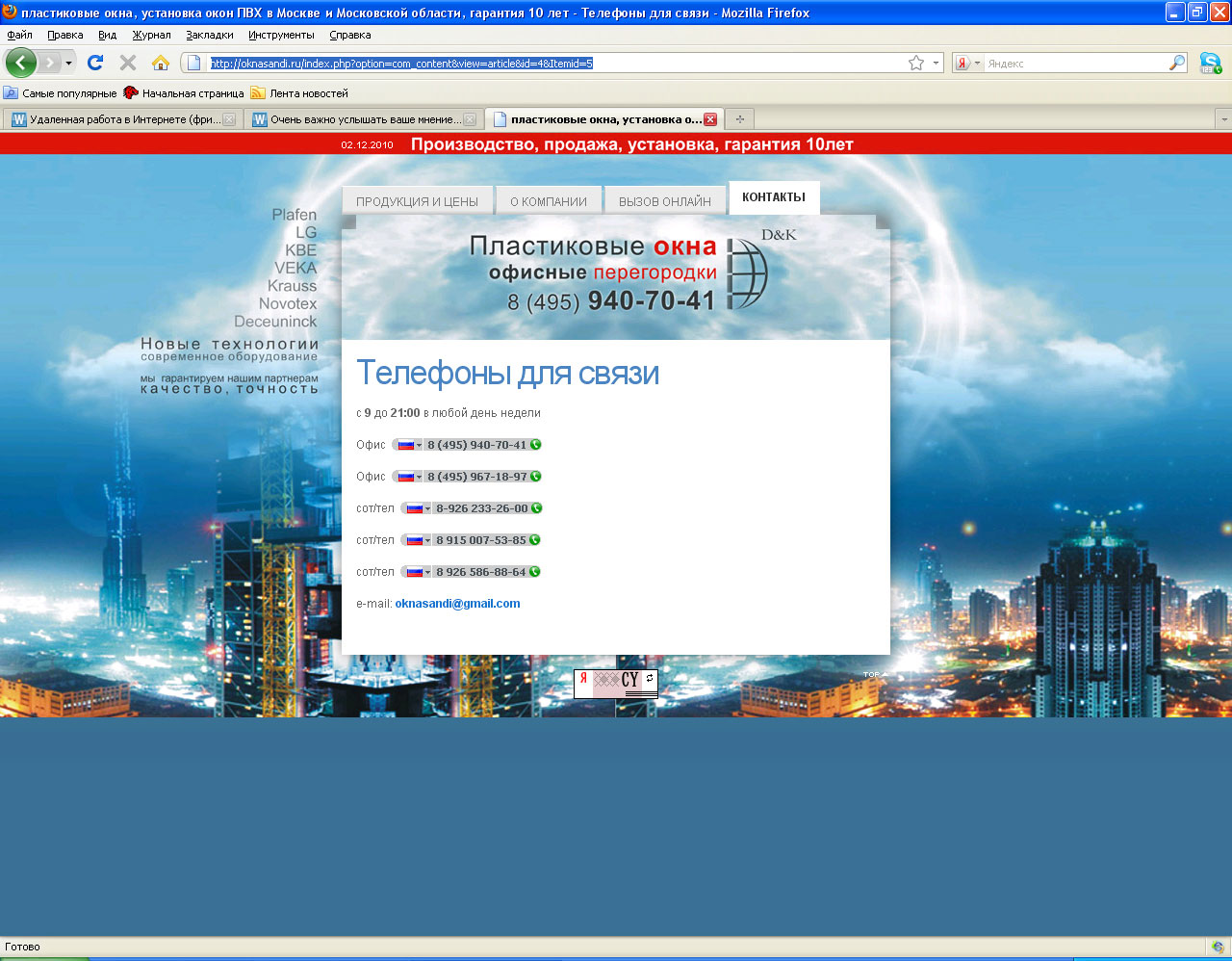The image size is (1232, 961).
Task: Open the Справка menu
Action: tap(350, 35)
